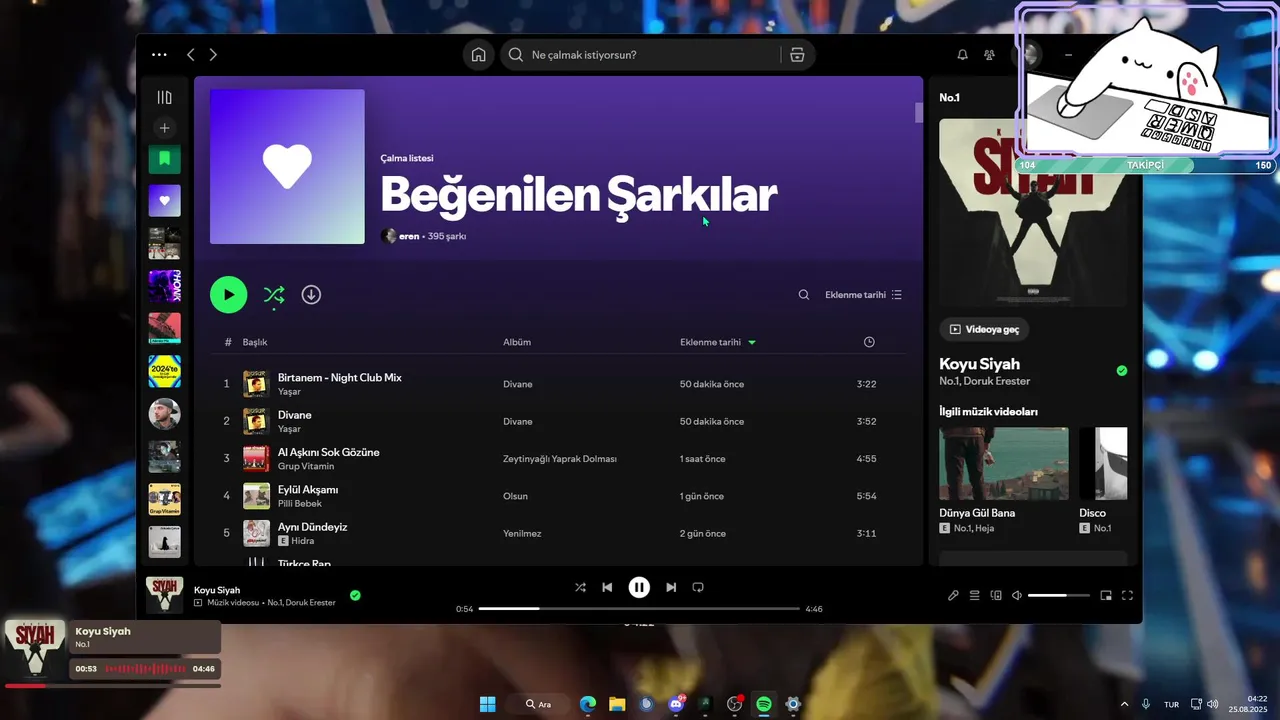
Task: Select the song 'Eylül Akşamı'
Action: click(308, 489)
